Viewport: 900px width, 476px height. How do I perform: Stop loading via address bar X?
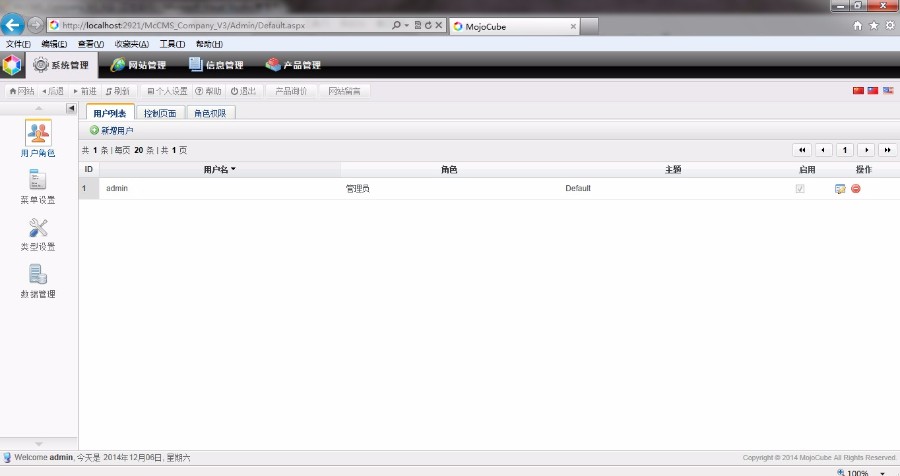pyautogui.click(x=439, y=25)
